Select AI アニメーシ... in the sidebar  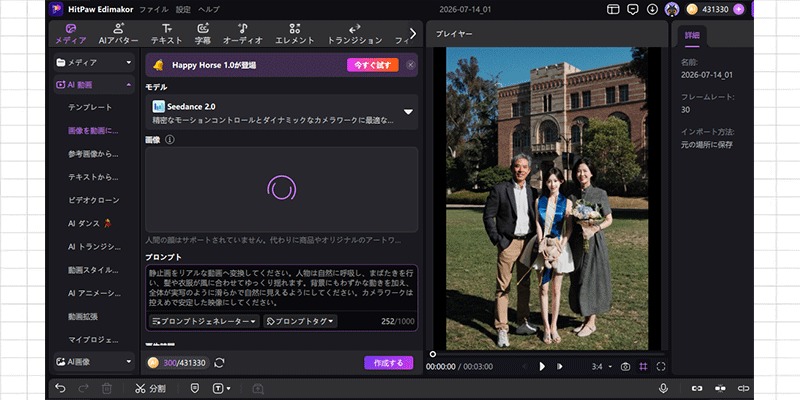[94, 293]
